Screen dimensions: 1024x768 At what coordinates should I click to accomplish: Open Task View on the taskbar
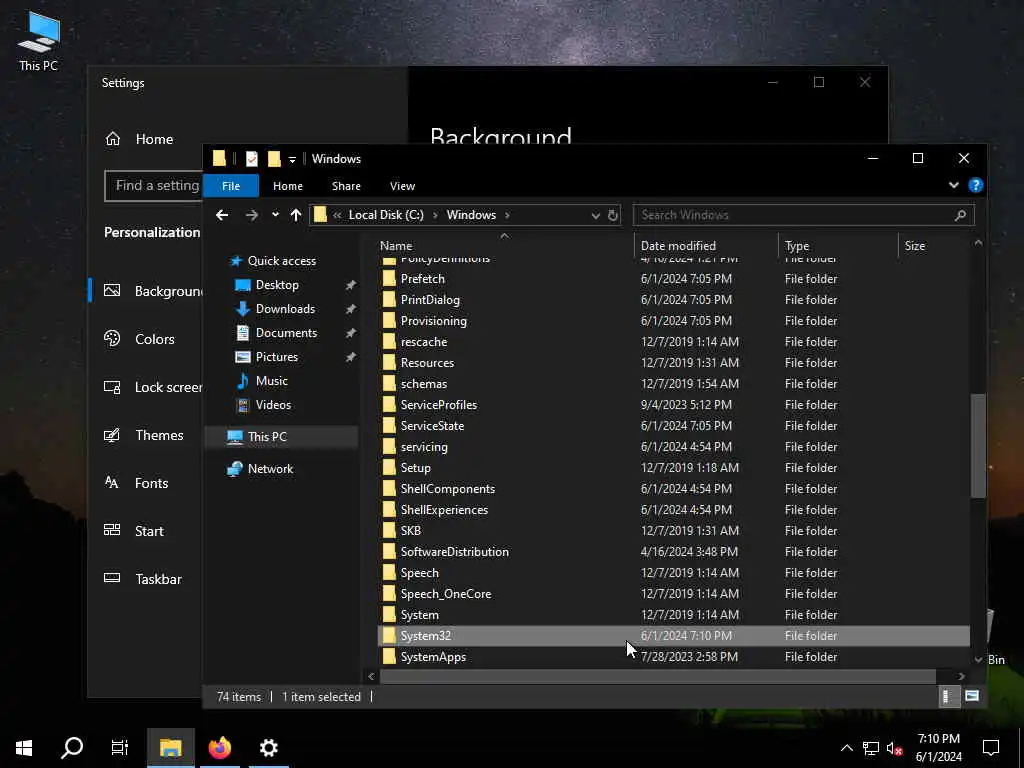(120, 748)
